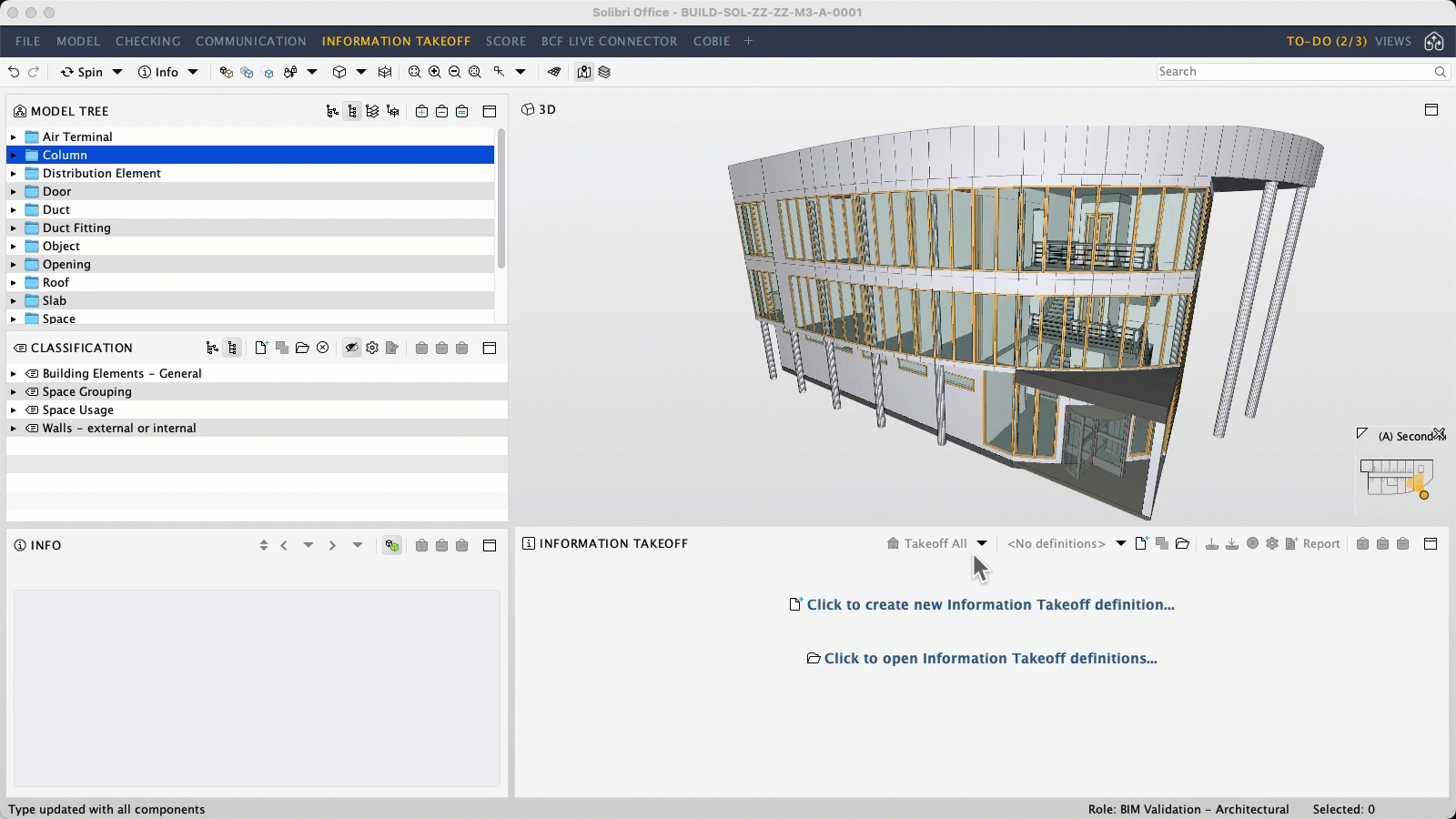This screenshot has width=1456, height=819.
Task: Activate the Sectioning tool
Action: click(385, 72)
